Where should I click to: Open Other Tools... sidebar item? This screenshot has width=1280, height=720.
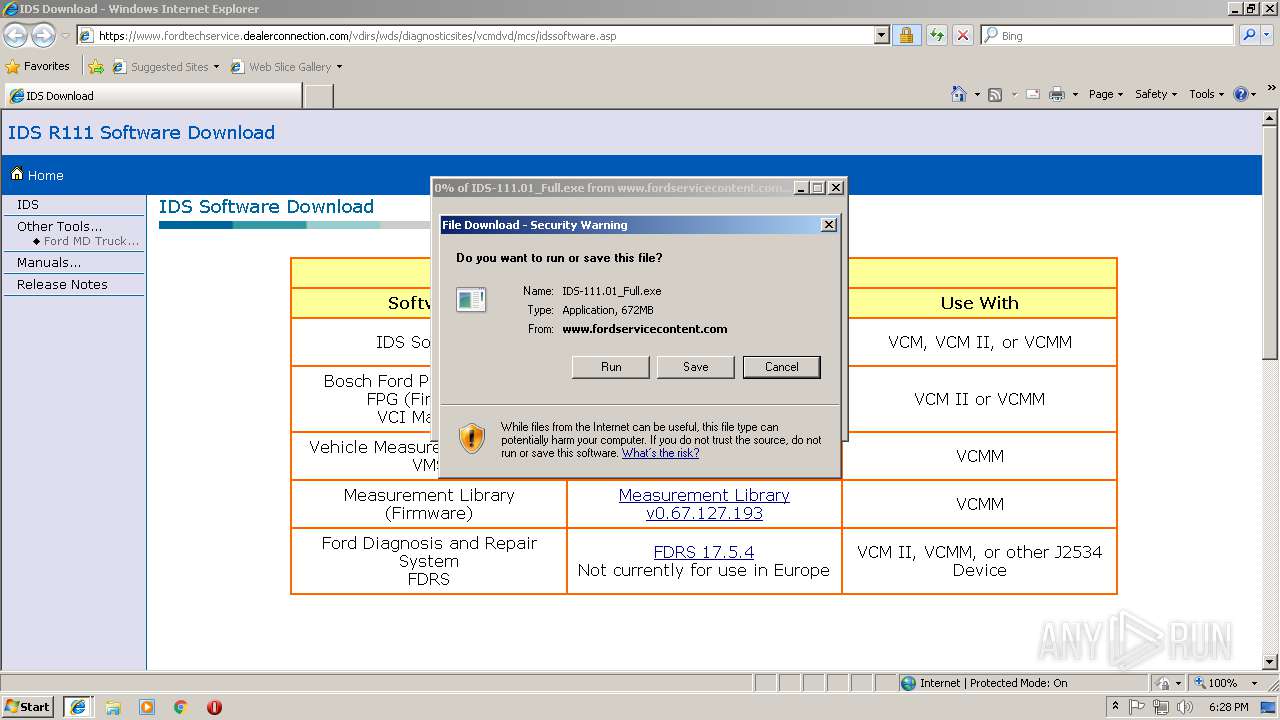click(x=60, y=226)
